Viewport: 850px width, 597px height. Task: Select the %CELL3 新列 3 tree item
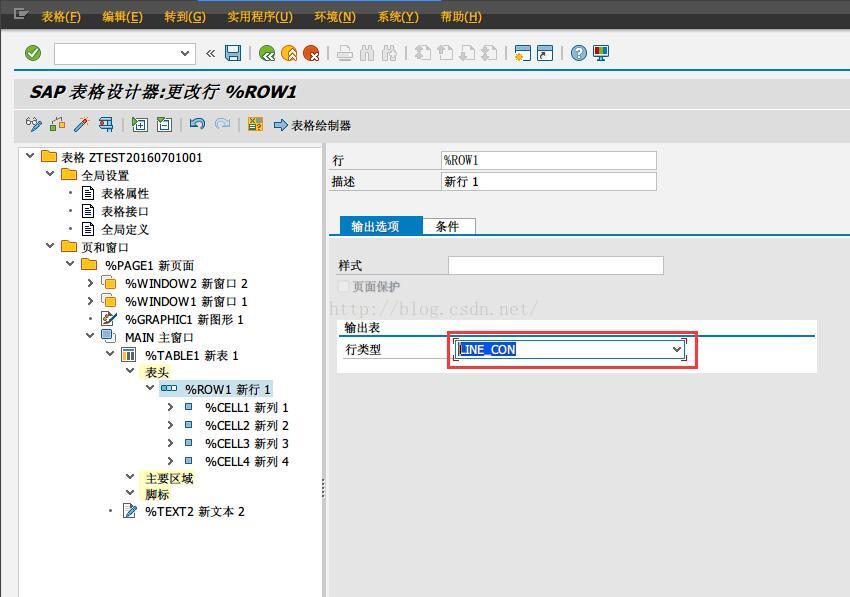click(246, 444)
